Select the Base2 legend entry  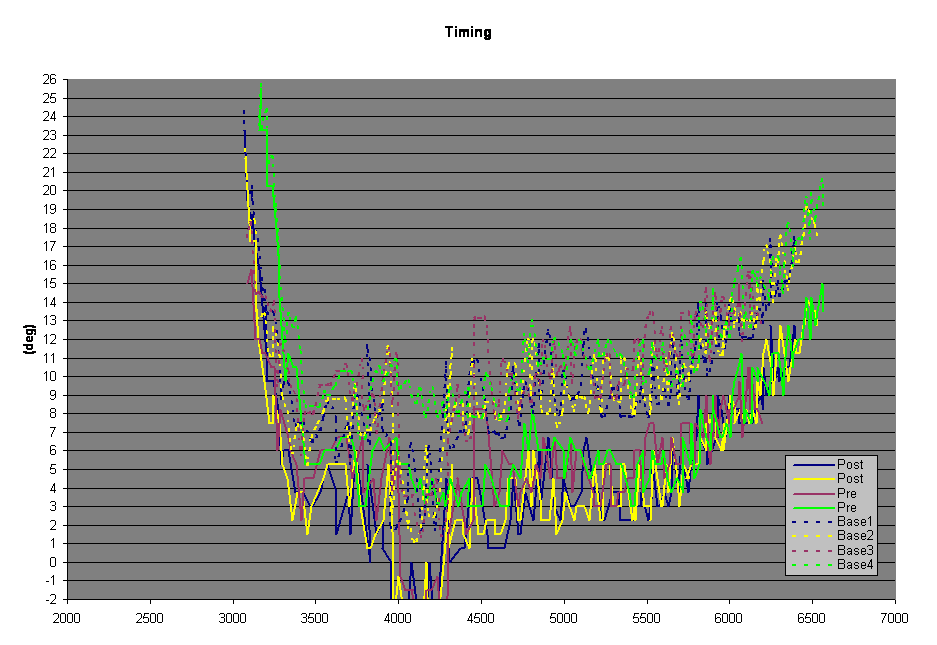tap(832, 536)
